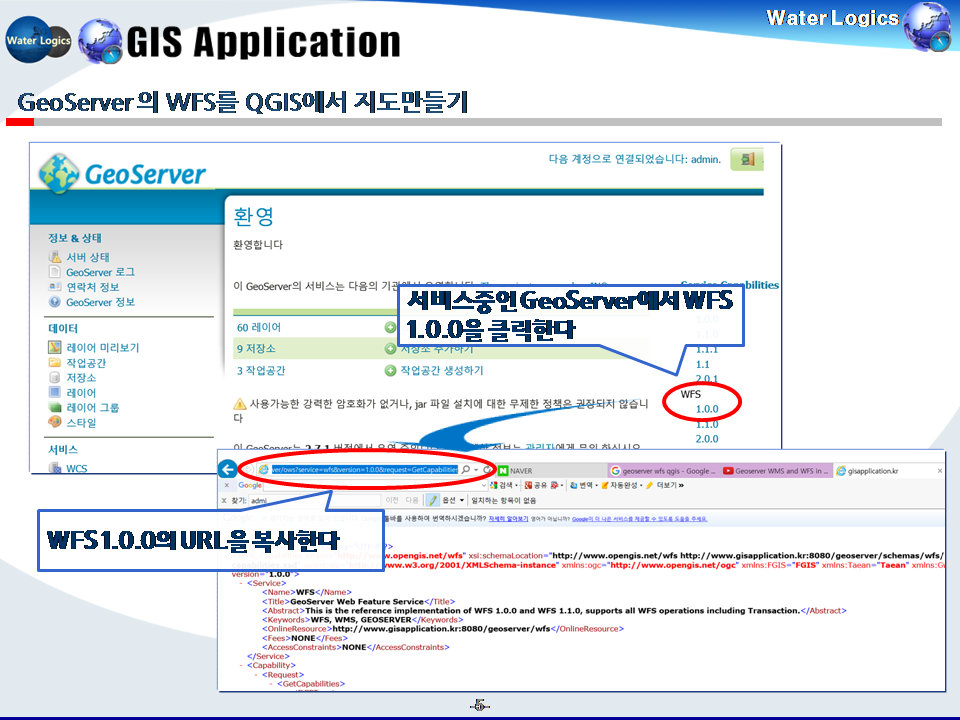Viewport: 960px width, 720px height.
Task: Click the 레이어 미리보기 map icon
Action: pyautogui.click(x=54, y=347)
